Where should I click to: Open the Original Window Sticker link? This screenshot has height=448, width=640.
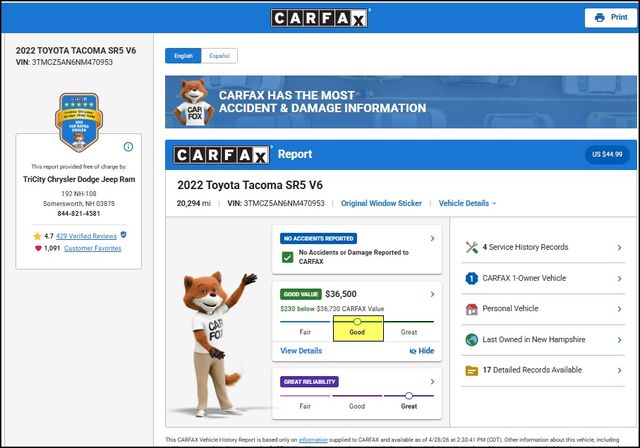381,203
